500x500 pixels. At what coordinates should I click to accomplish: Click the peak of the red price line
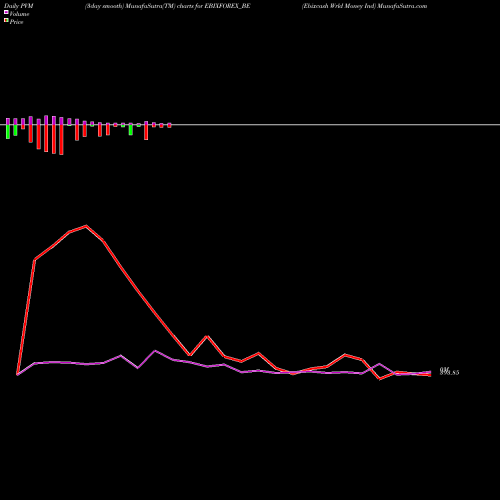click(86, 226)
